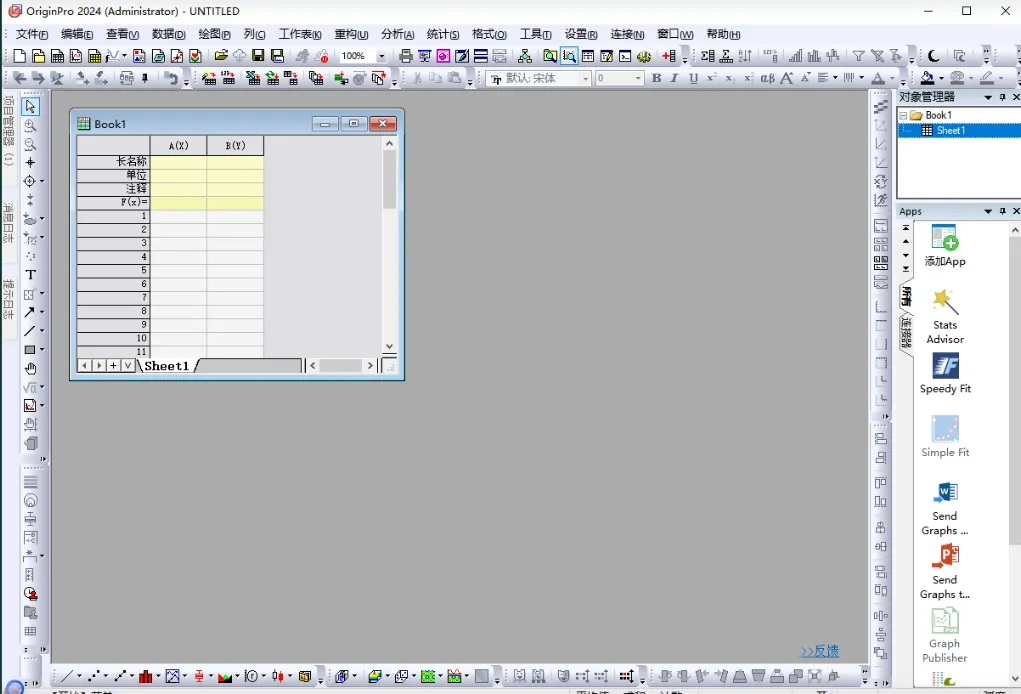1021x694 pixels.
Task: Click the column plot icon in bottom toolbar
Action: (146, 676)
